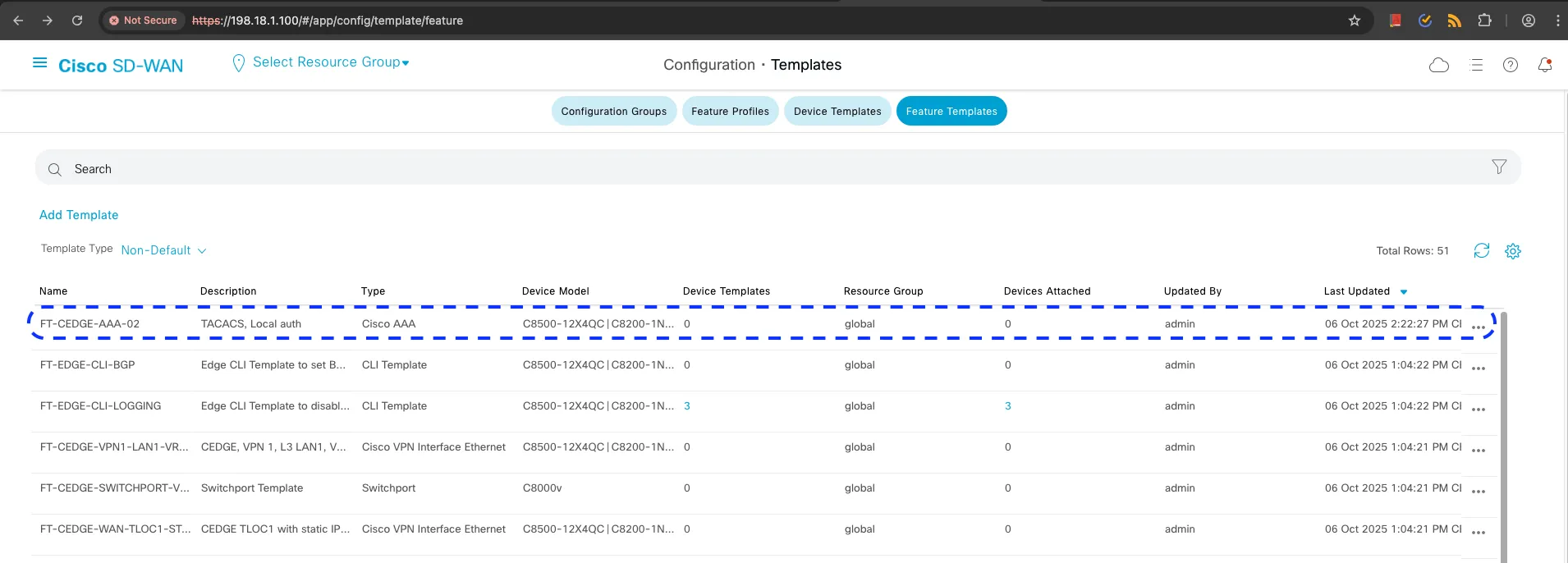Switch to Feature Profiles tab
This screenshot has height=563, width=1568.
[x=730, y=111]
